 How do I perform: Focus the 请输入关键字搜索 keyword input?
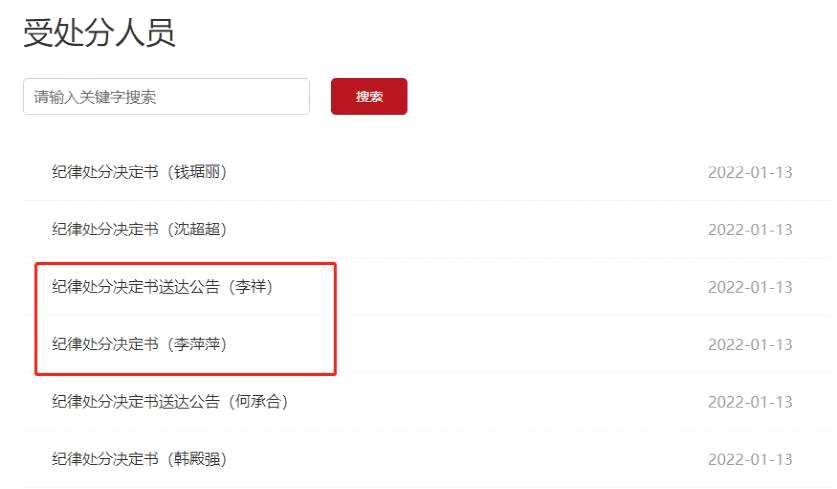click(x=166, y=96)
